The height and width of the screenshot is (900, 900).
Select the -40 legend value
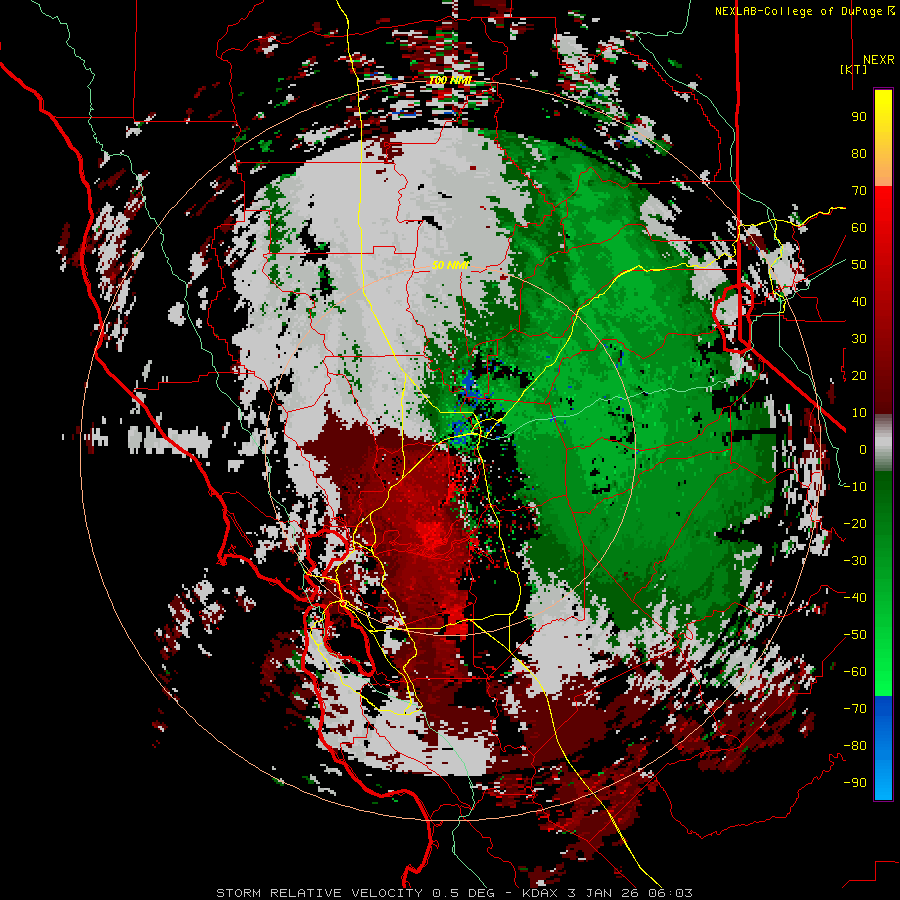pos(855,598)
